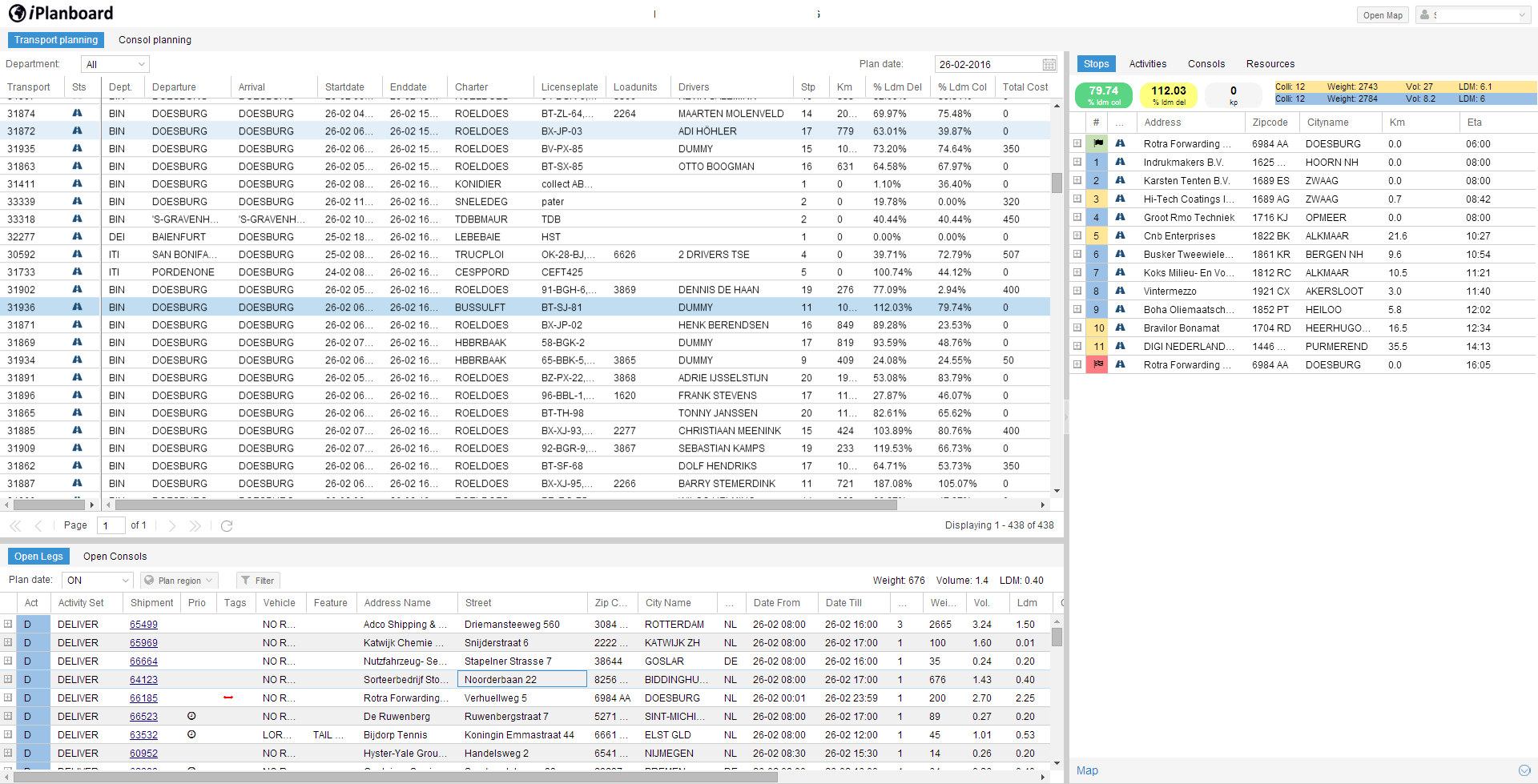1538x784 pixels.
Task: Switch to the Activities tab
Action: click(1148, 63)
